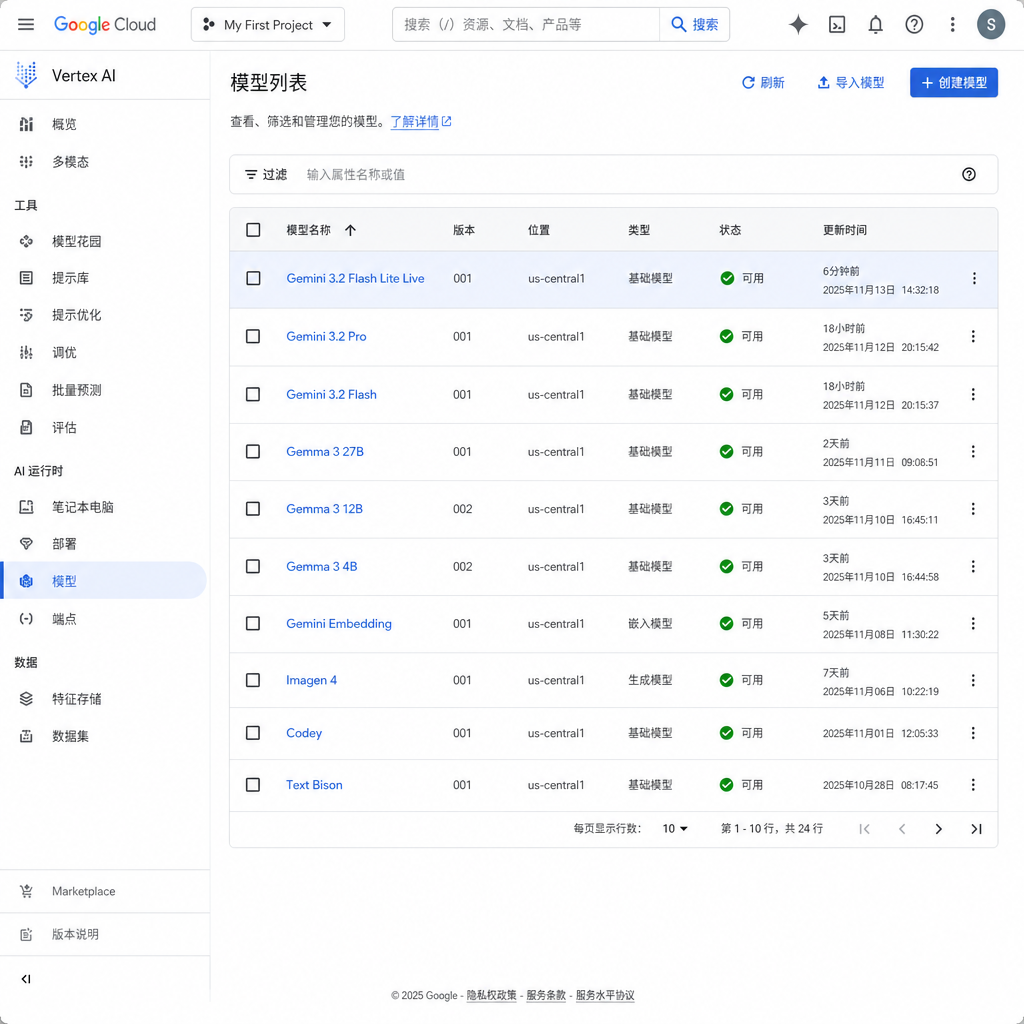Image resolution: width=1024 pixels, height=1024 pixels.
Task: Toggle select-all checkbox in table header
Action: [x=253, y=230]
